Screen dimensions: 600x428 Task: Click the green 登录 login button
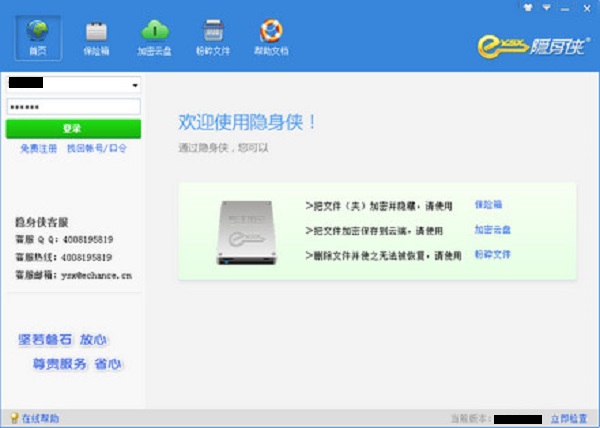[73, 129]
